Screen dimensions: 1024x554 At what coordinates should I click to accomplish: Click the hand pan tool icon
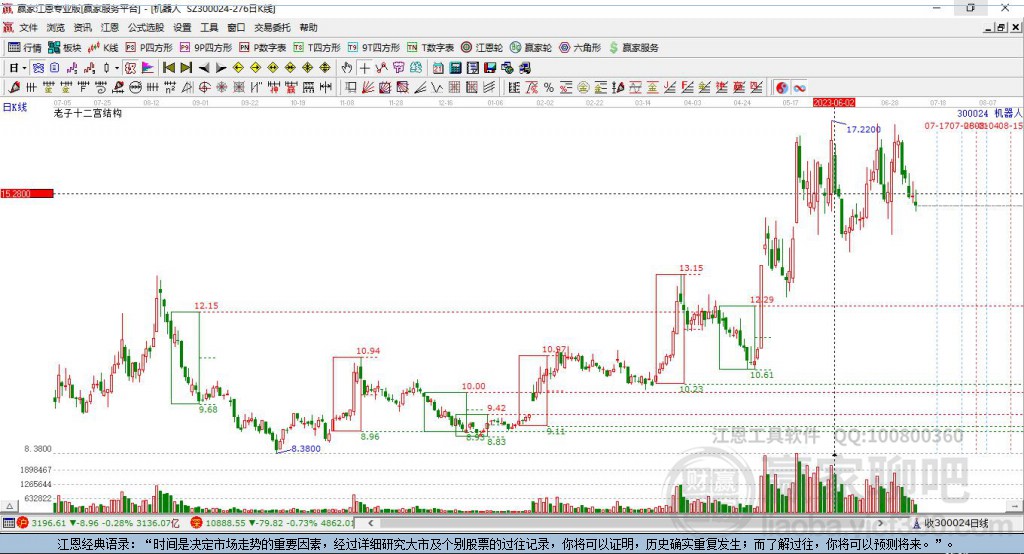pos(347,68)
